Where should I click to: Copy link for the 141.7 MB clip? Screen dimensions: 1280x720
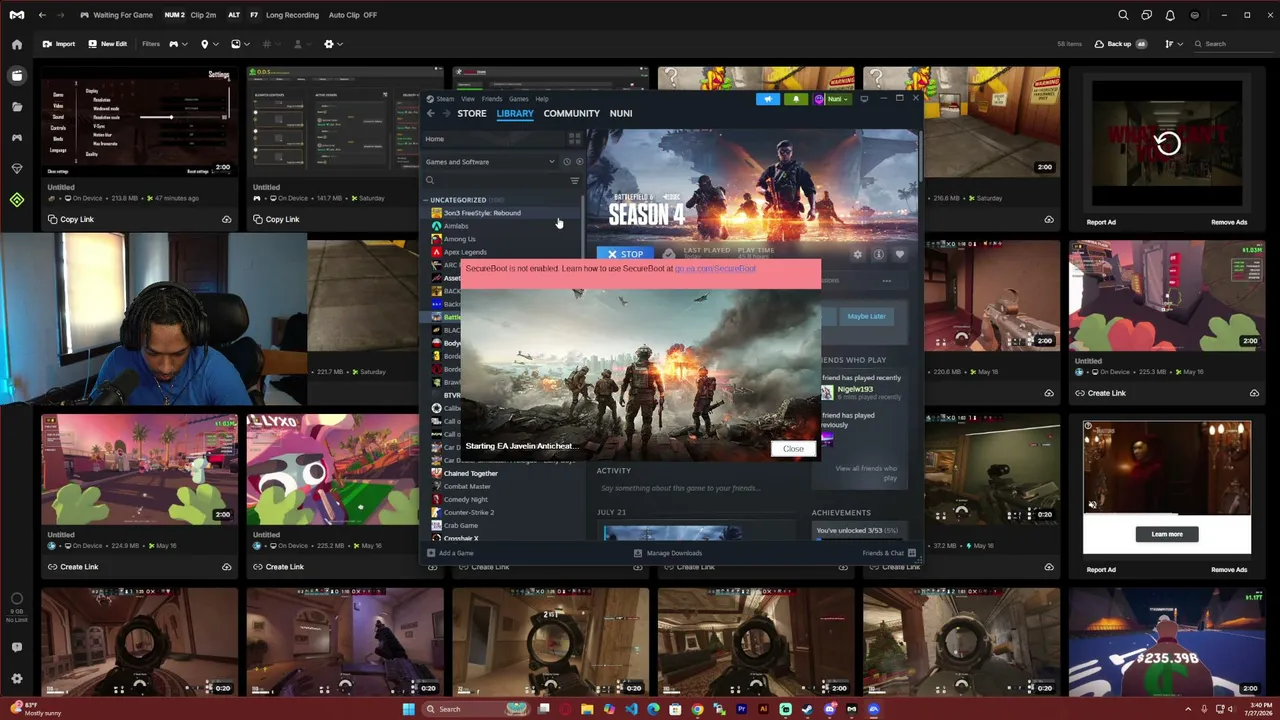point(275,220)
